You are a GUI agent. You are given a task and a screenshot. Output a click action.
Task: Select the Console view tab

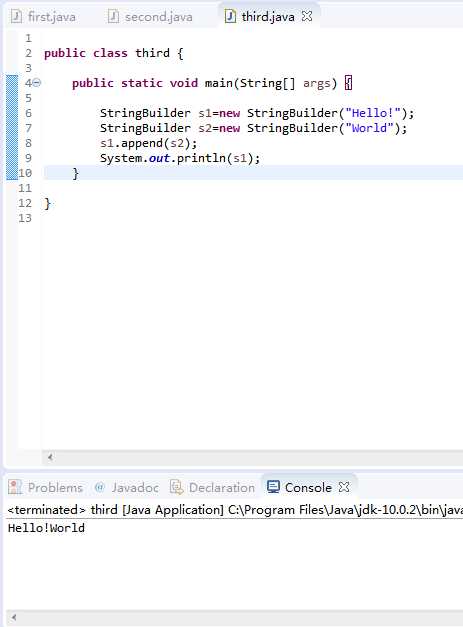[x=308, y=487]
